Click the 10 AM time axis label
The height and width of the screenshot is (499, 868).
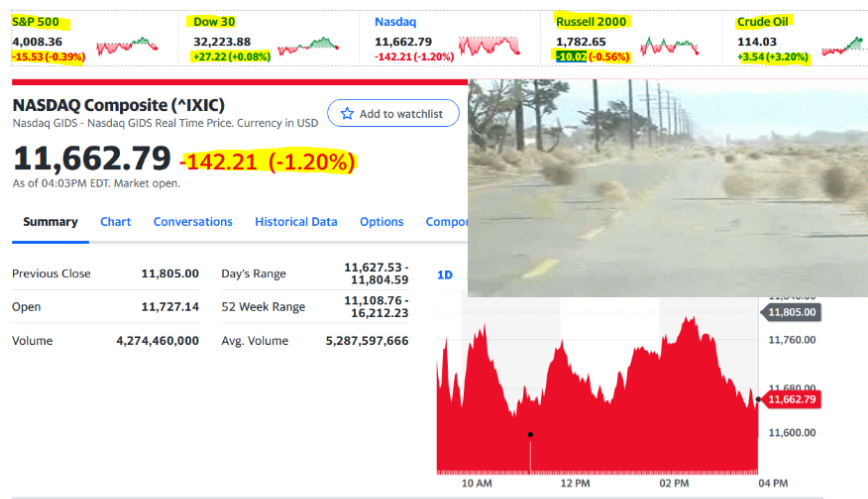point(477,483)
